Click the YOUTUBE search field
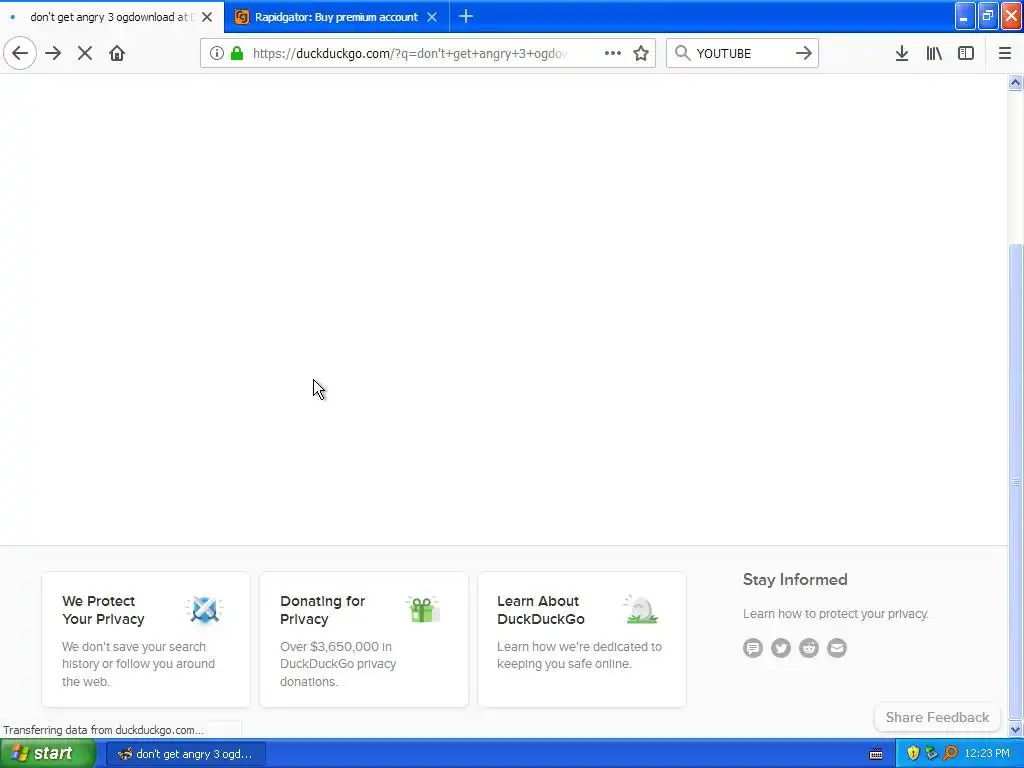The width and height of the screenshot is (1024, 768). pos(742,54)
